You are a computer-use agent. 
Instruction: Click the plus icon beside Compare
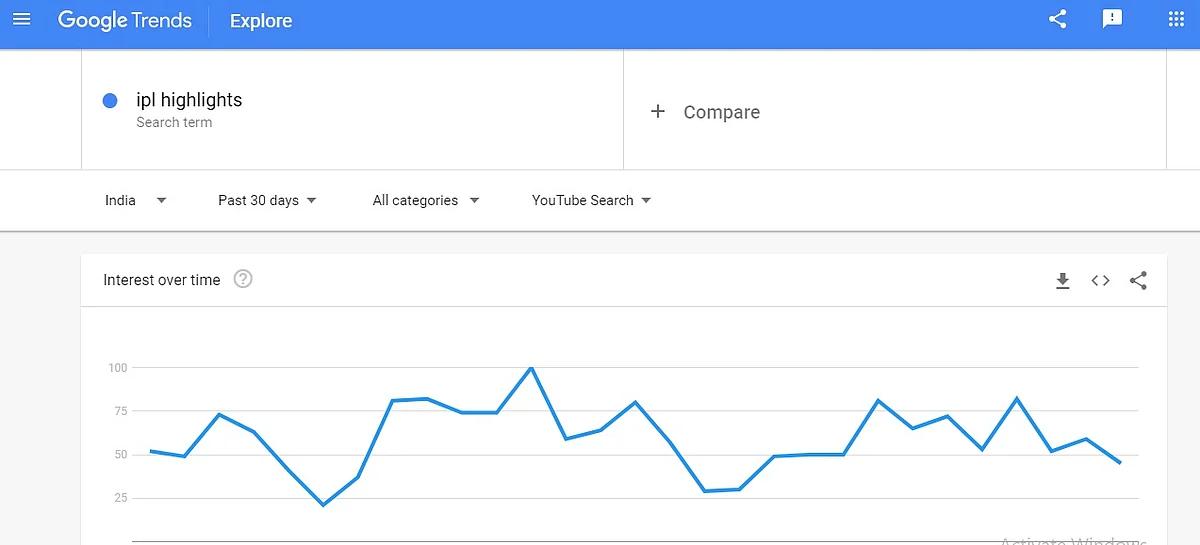pyautogui.click(x=657, y=112)
